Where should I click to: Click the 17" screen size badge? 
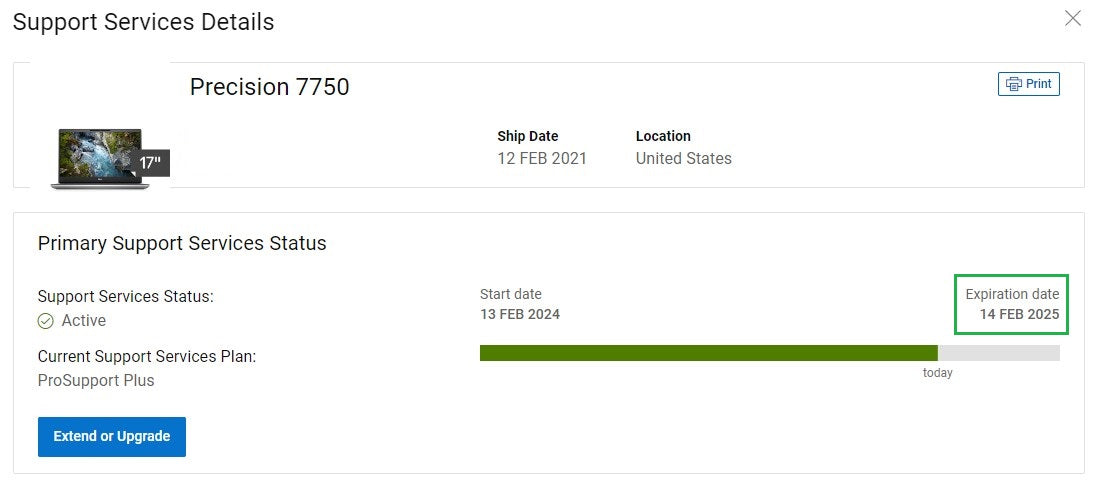(150, 162)
